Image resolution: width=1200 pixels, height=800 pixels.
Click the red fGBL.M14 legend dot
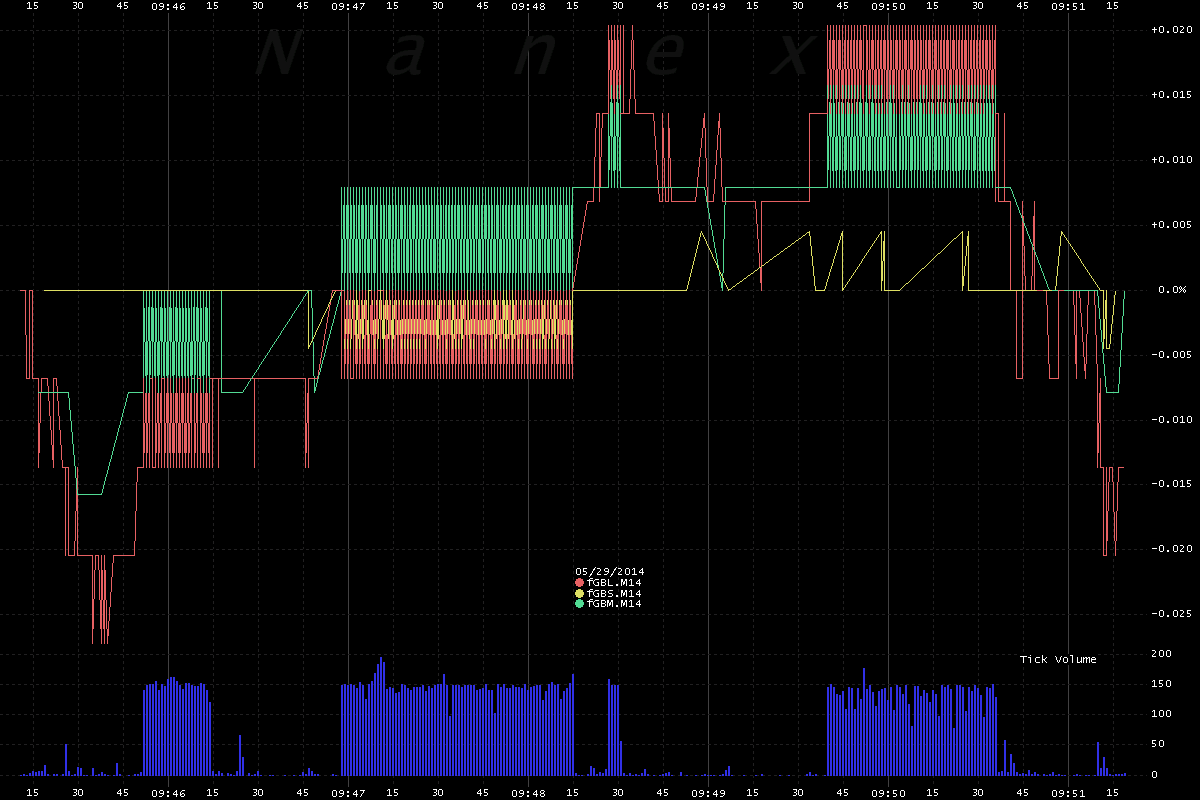pyautogui.click(x=579, y=582)
